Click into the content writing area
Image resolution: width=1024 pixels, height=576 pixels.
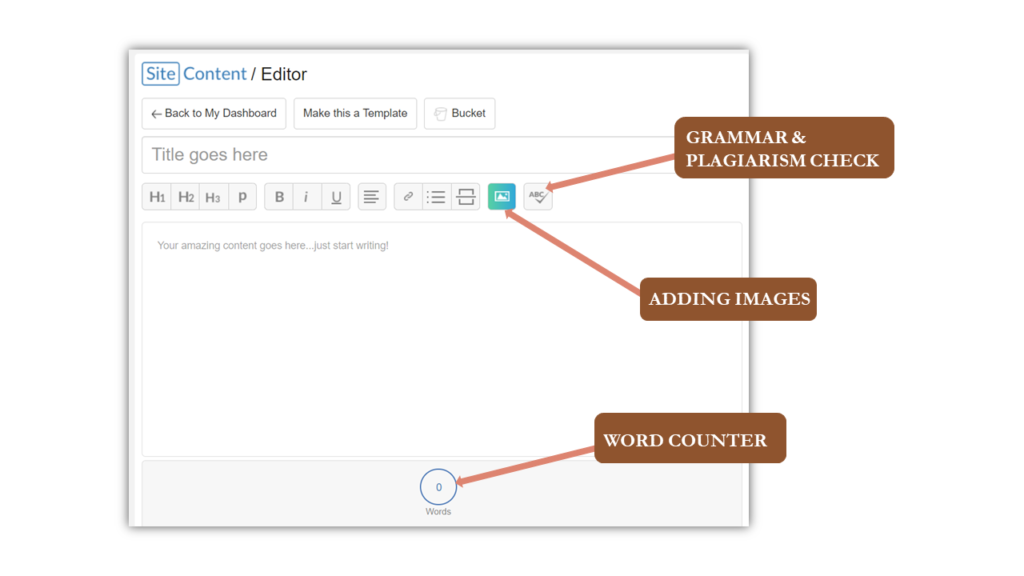(441, 339)
